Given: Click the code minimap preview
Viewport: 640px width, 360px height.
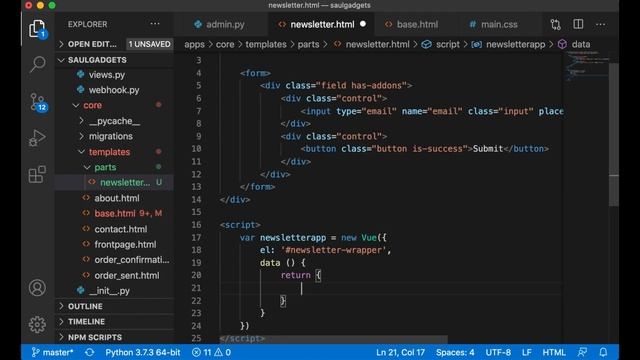Looking at the screenshot, I should pos(587,67).
